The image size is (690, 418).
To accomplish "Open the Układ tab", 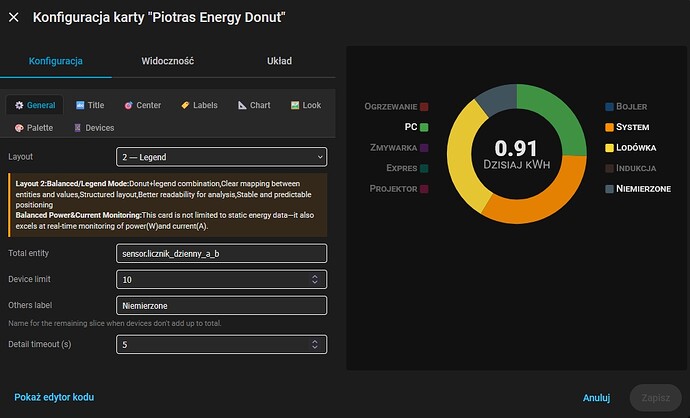I will (279, 61).
